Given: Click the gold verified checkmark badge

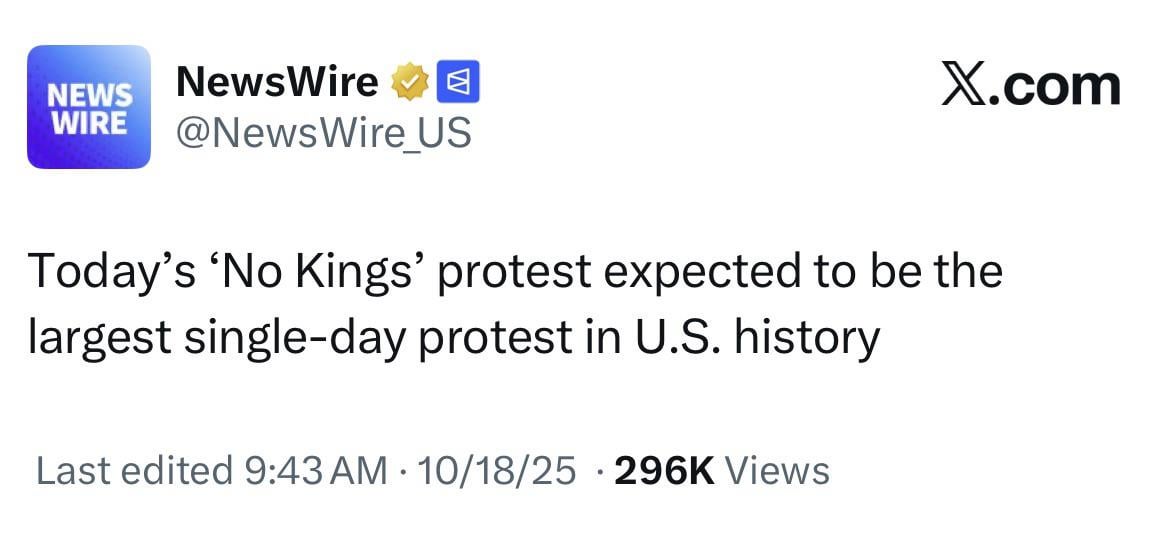Looking at the screenshot, I should tap(410, 83).
